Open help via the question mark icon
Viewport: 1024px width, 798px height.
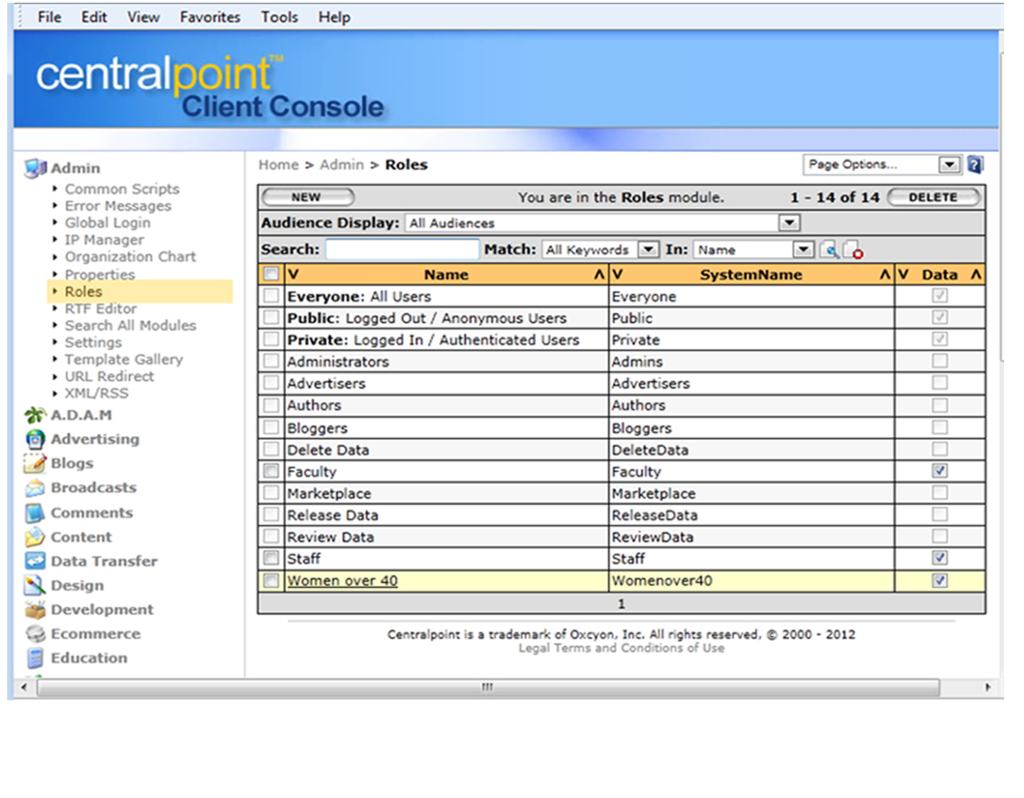click(975, 165)
